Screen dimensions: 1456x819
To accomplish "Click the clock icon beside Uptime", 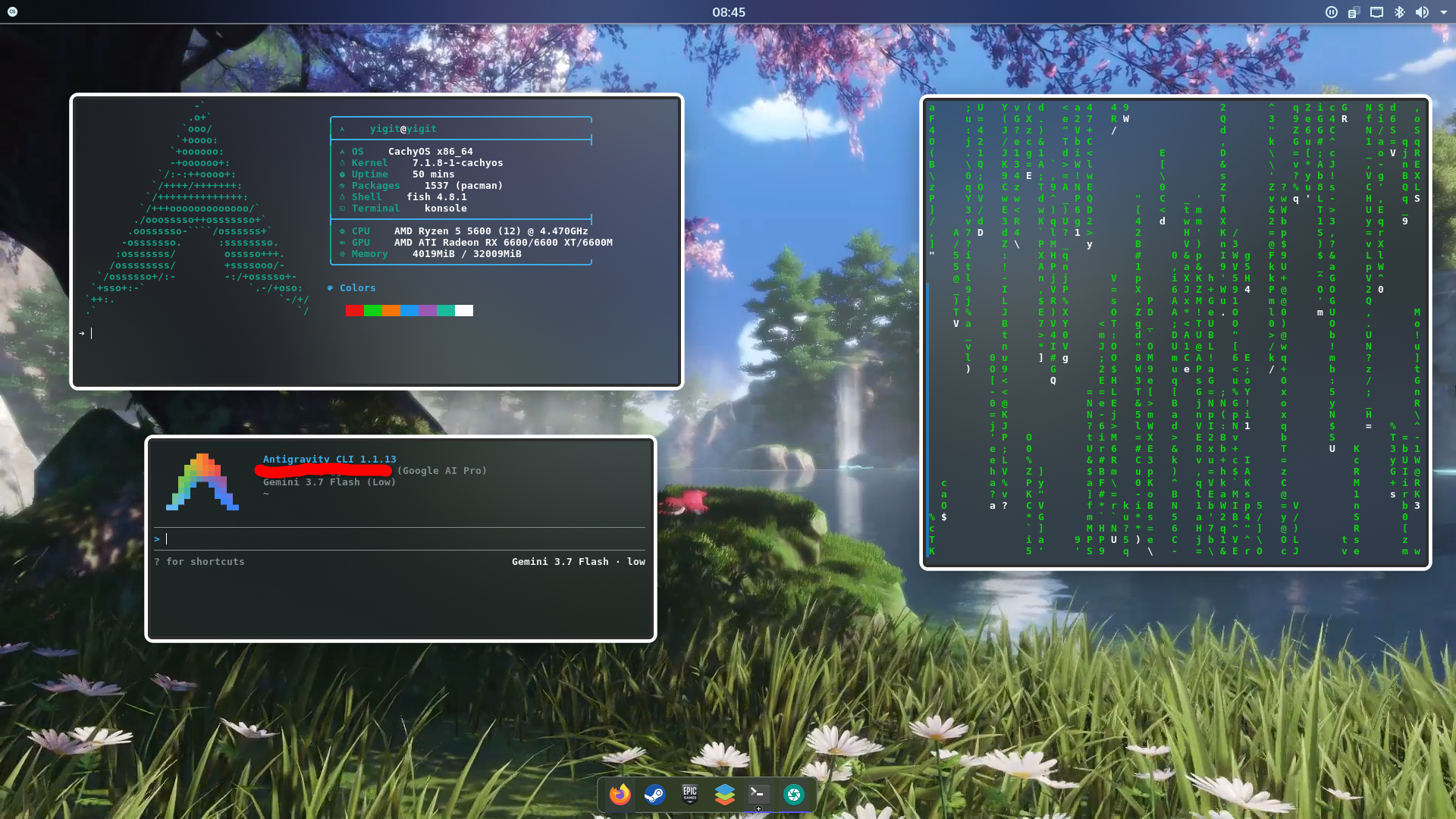I will point(342,174).
